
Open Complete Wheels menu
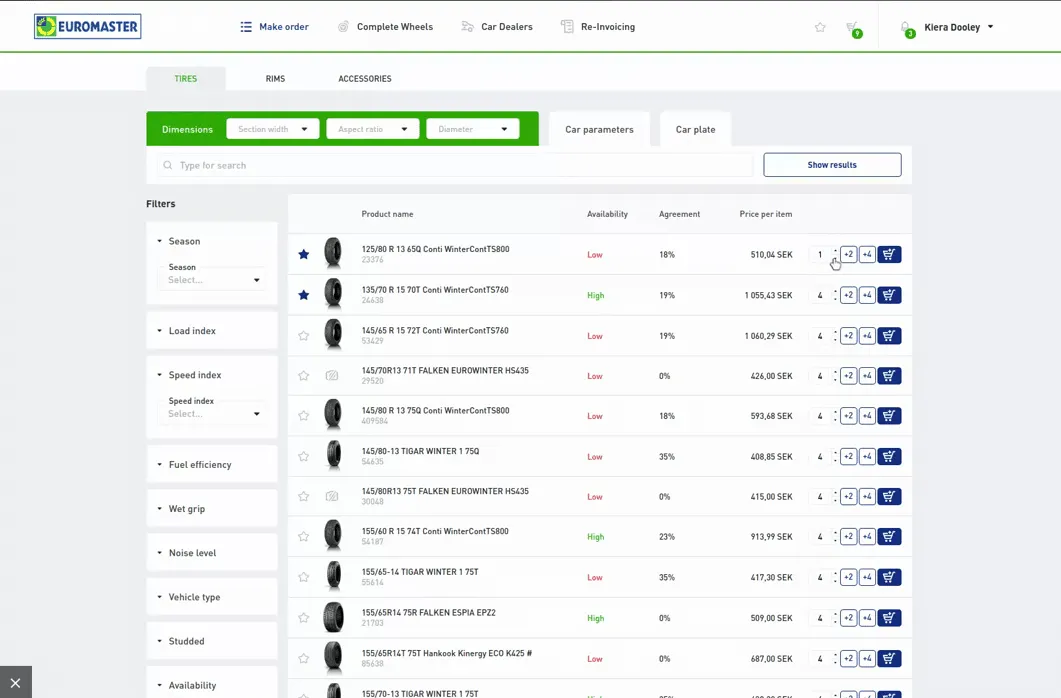pos(385,27)
